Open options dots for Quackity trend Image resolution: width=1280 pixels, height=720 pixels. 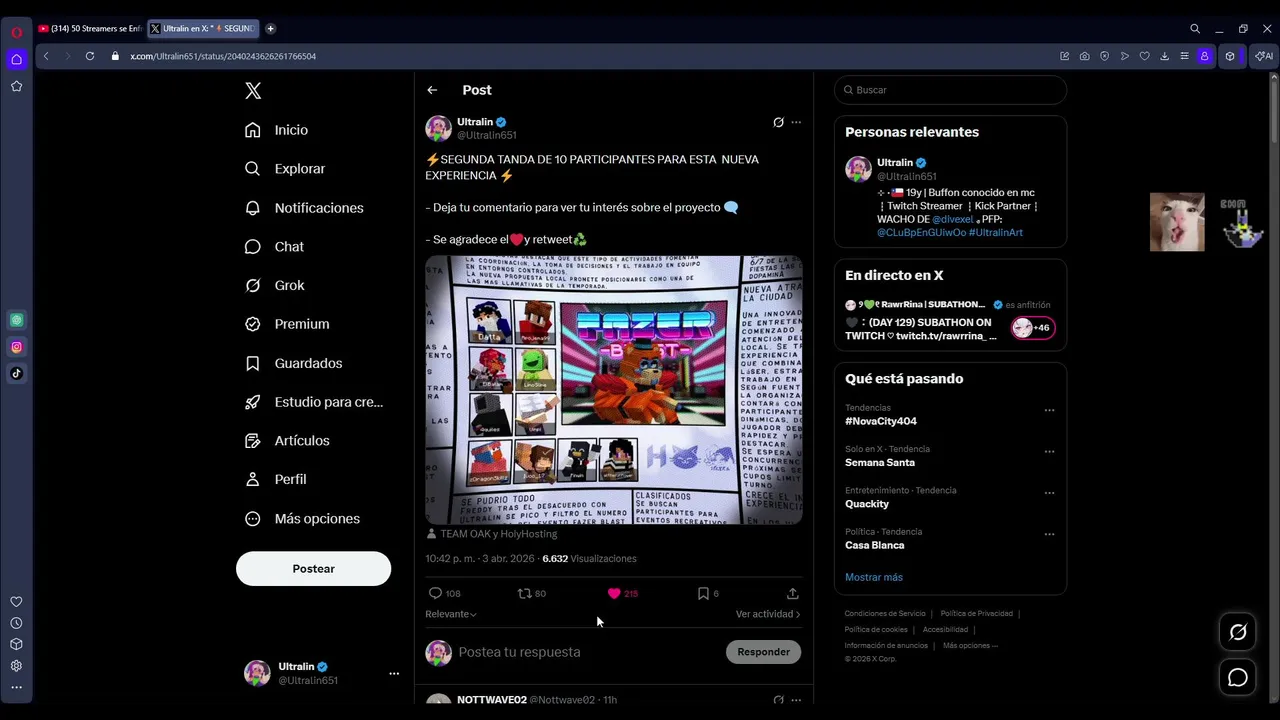click(x=1049, y=493)
